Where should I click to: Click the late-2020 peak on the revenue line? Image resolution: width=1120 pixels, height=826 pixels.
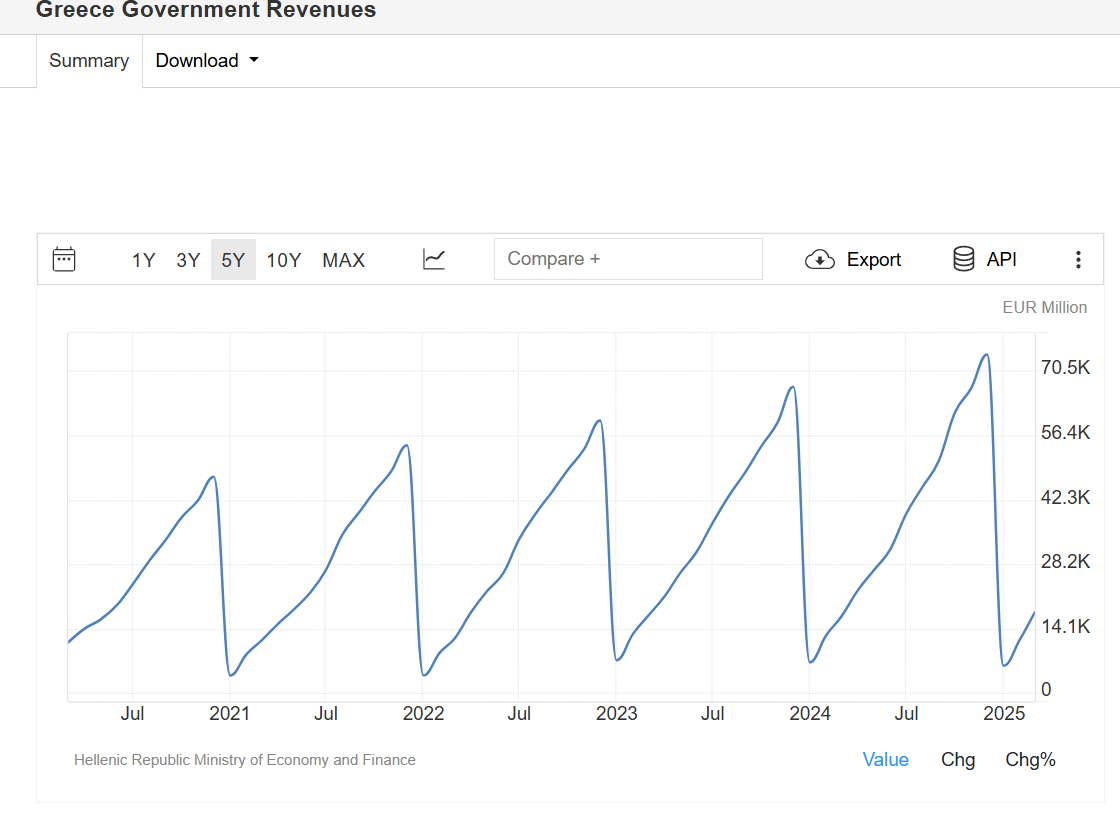click(x=212, y=477)
